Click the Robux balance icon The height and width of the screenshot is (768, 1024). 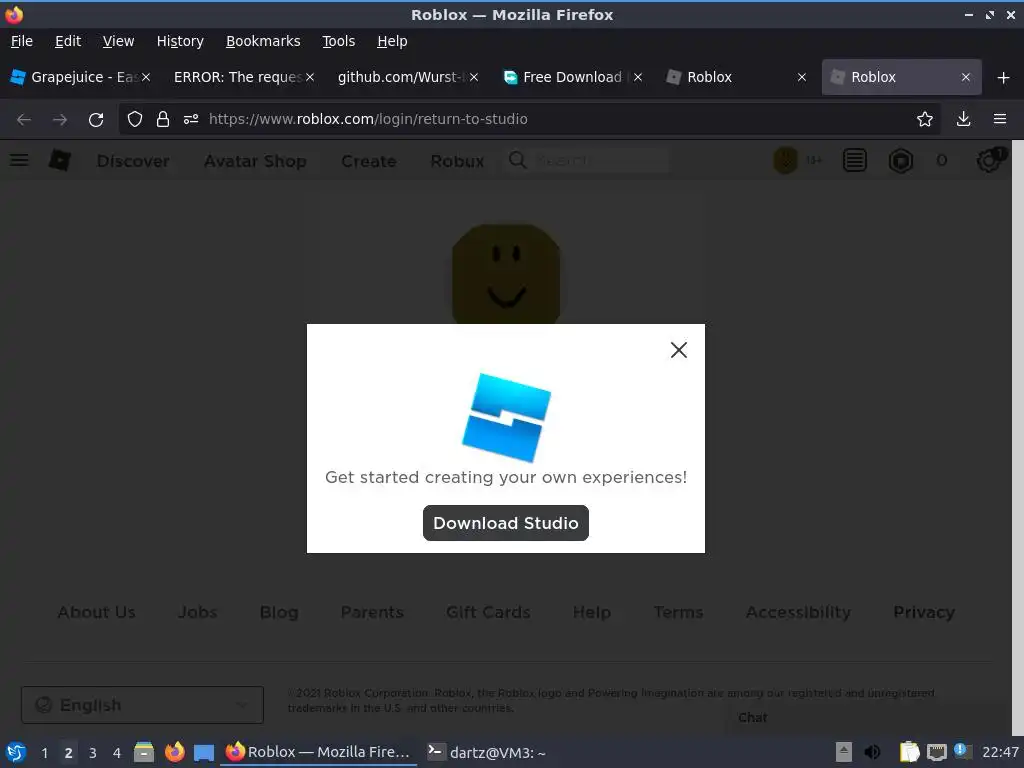(901, 160)
